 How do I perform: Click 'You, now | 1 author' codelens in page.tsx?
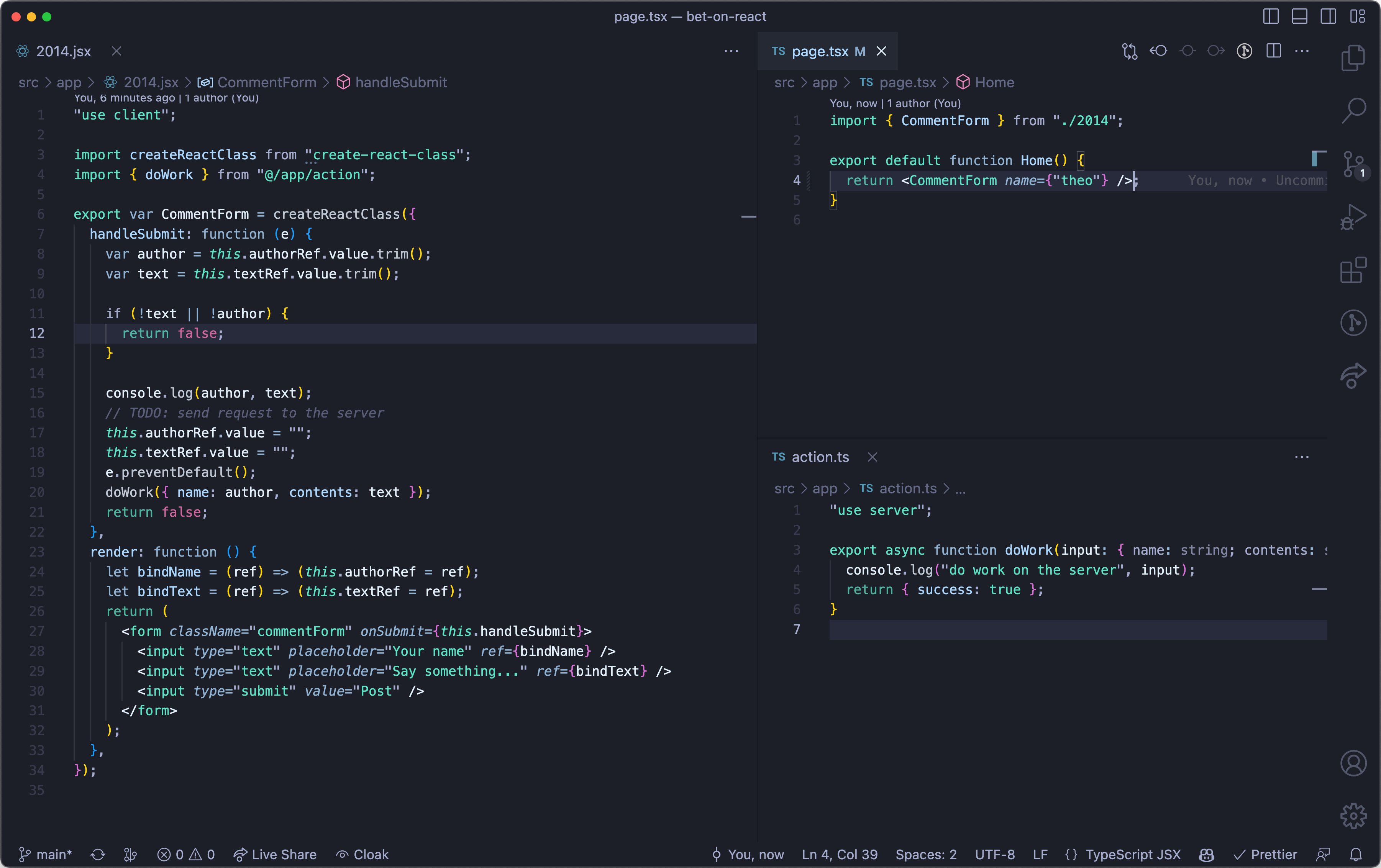pyautogui.click(x=895, y=103)
